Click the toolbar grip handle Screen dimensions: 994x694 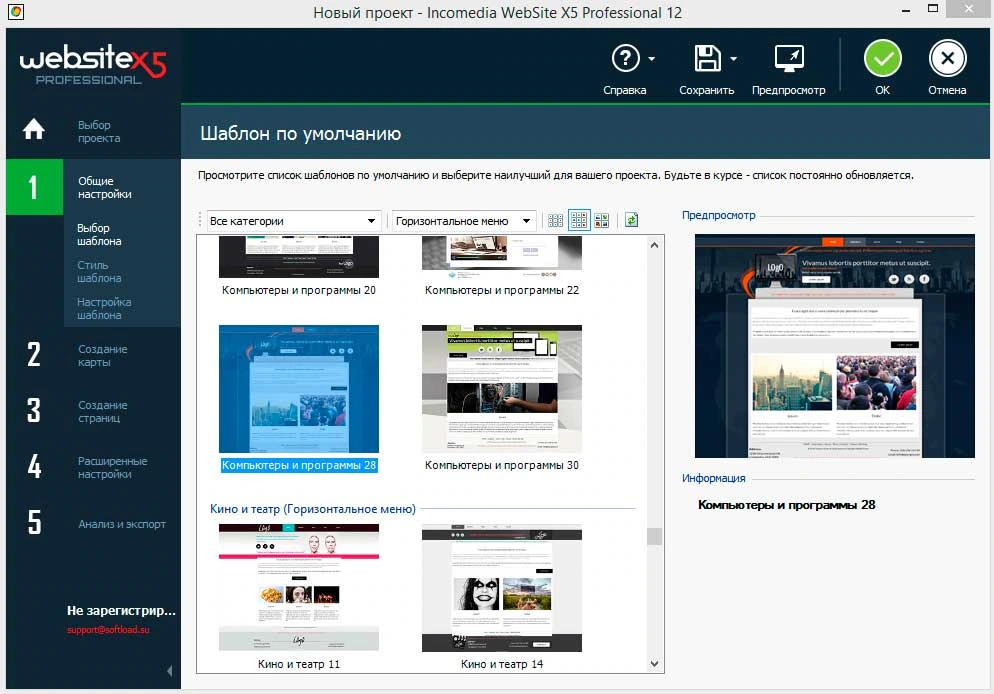pos(200,221)
